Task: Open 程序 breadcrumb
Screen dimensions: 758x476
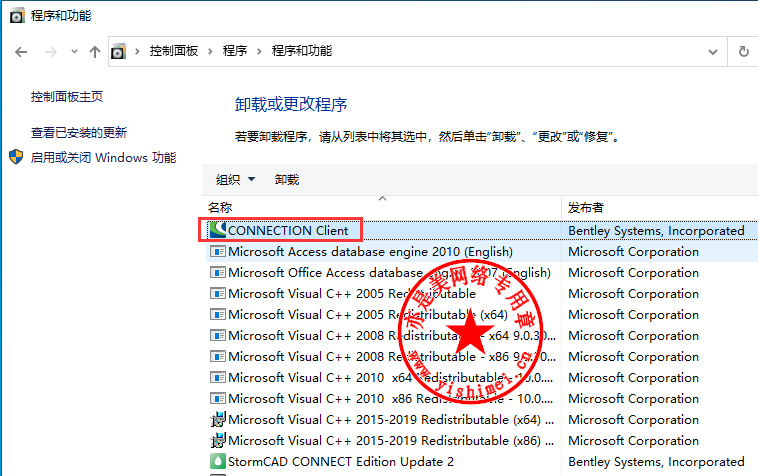Action: pyautogui.click(x=235, y=51)
